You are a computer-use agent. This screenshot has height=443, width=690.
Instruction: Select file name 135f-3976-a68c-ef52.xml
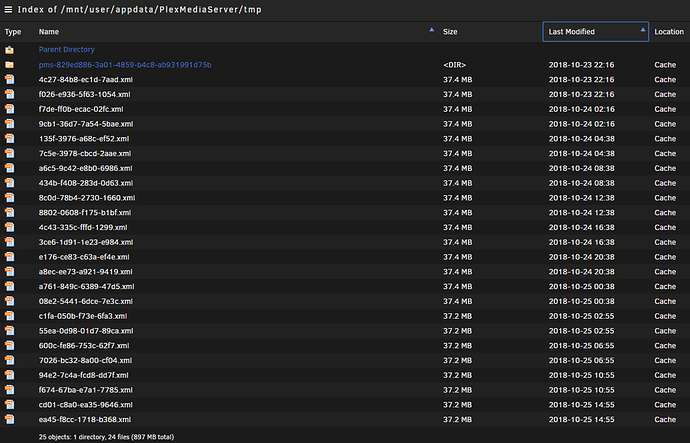pos(84,139)
